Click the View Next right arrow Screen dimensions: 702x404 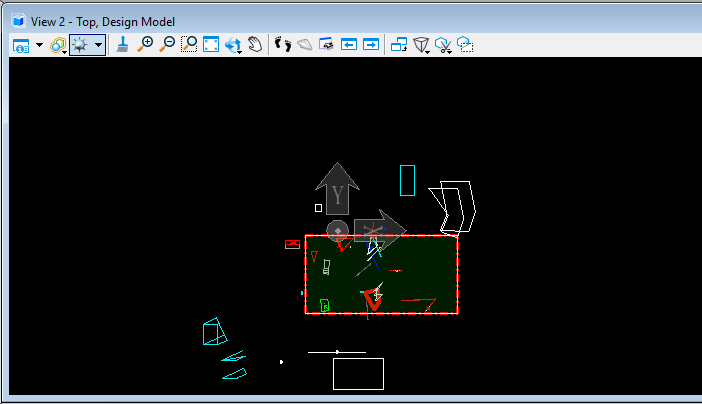click(x=371, y=45)
